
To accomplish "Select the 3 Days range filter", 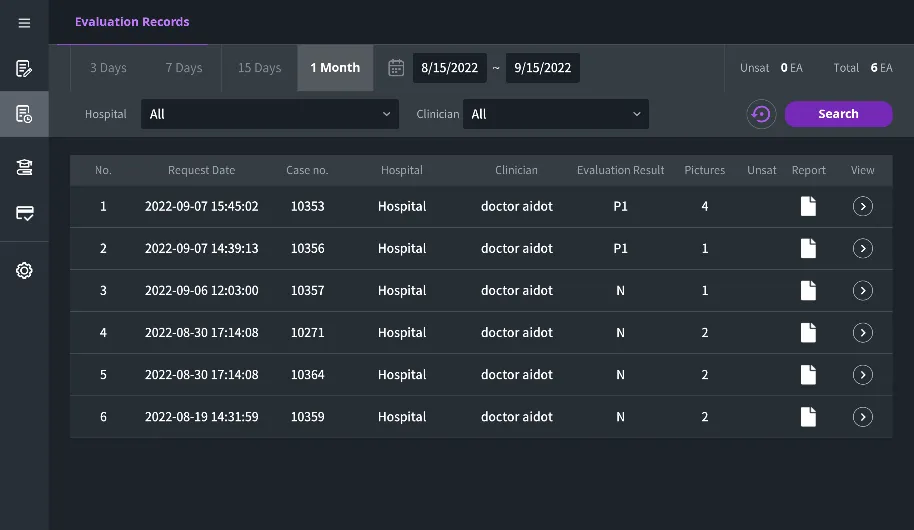I will point(108,68).
